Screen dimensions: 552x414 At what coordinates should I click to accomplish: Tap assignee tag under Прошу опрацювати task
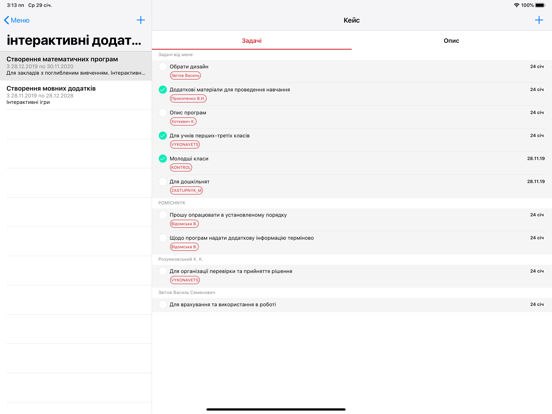[184, 224]
